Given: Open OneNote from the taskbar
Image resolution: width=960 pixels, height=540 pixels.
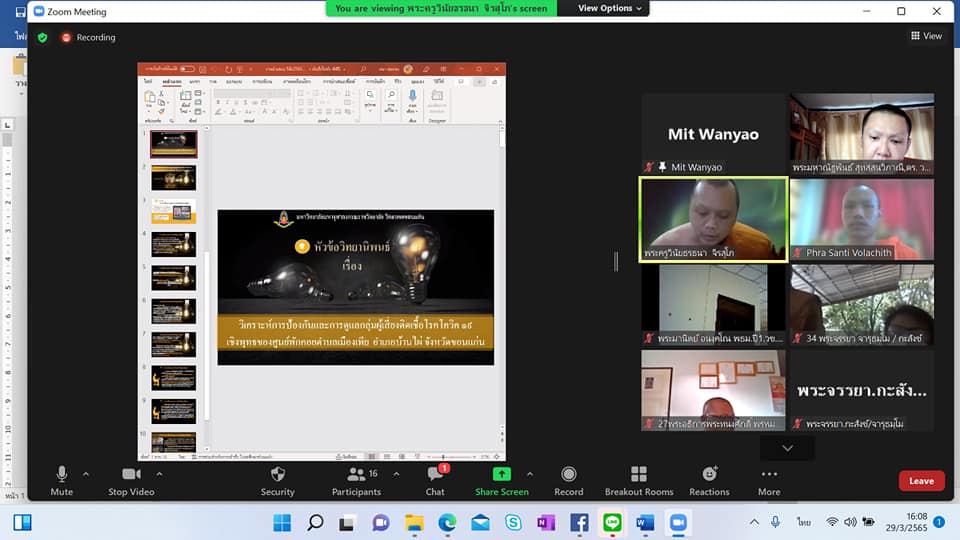Looking at the screenshot, I should pyautogui.click(x=546, y=522).
